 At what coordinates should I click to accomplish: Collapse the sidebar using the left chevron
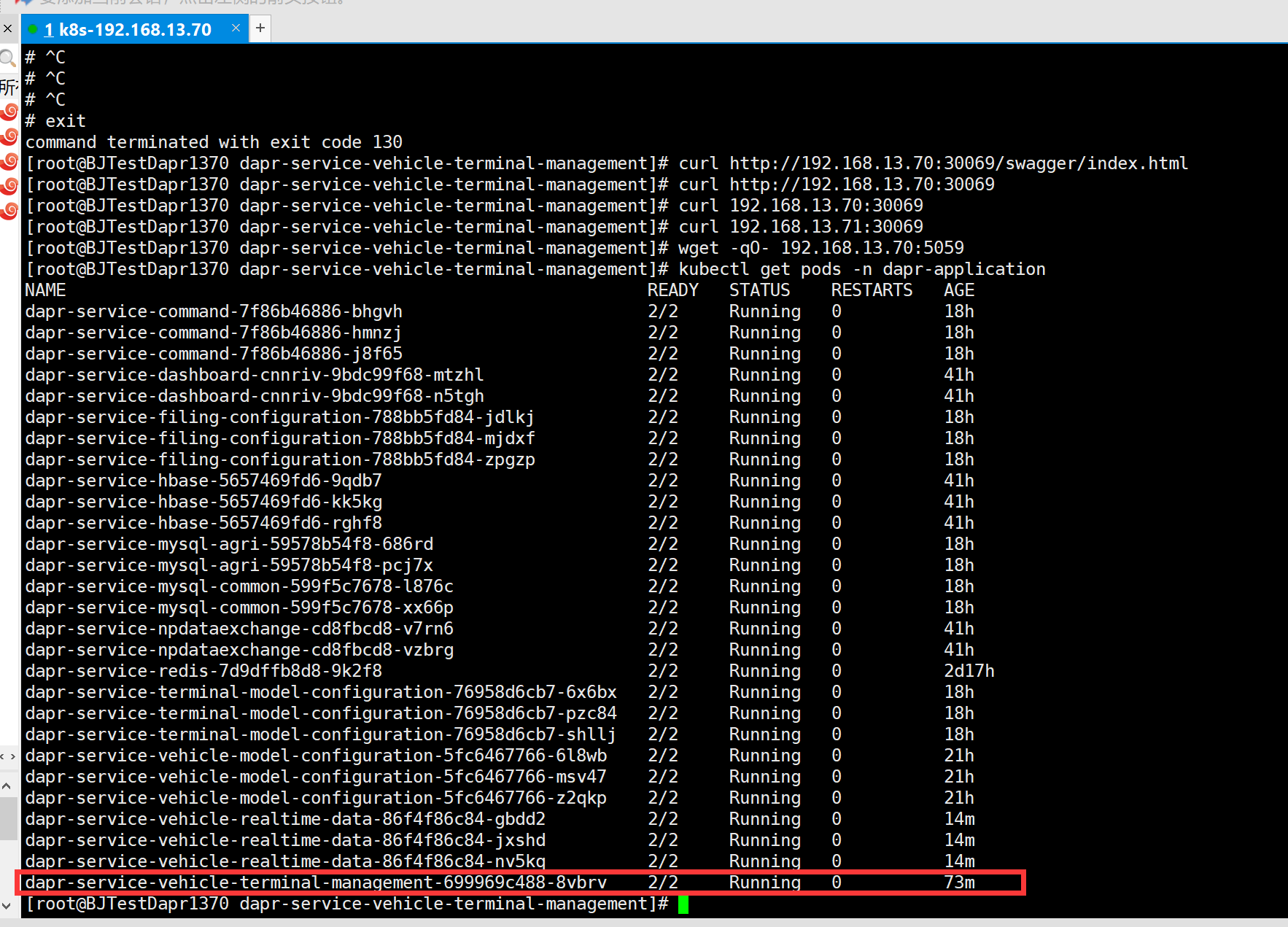tap(3, 757)
